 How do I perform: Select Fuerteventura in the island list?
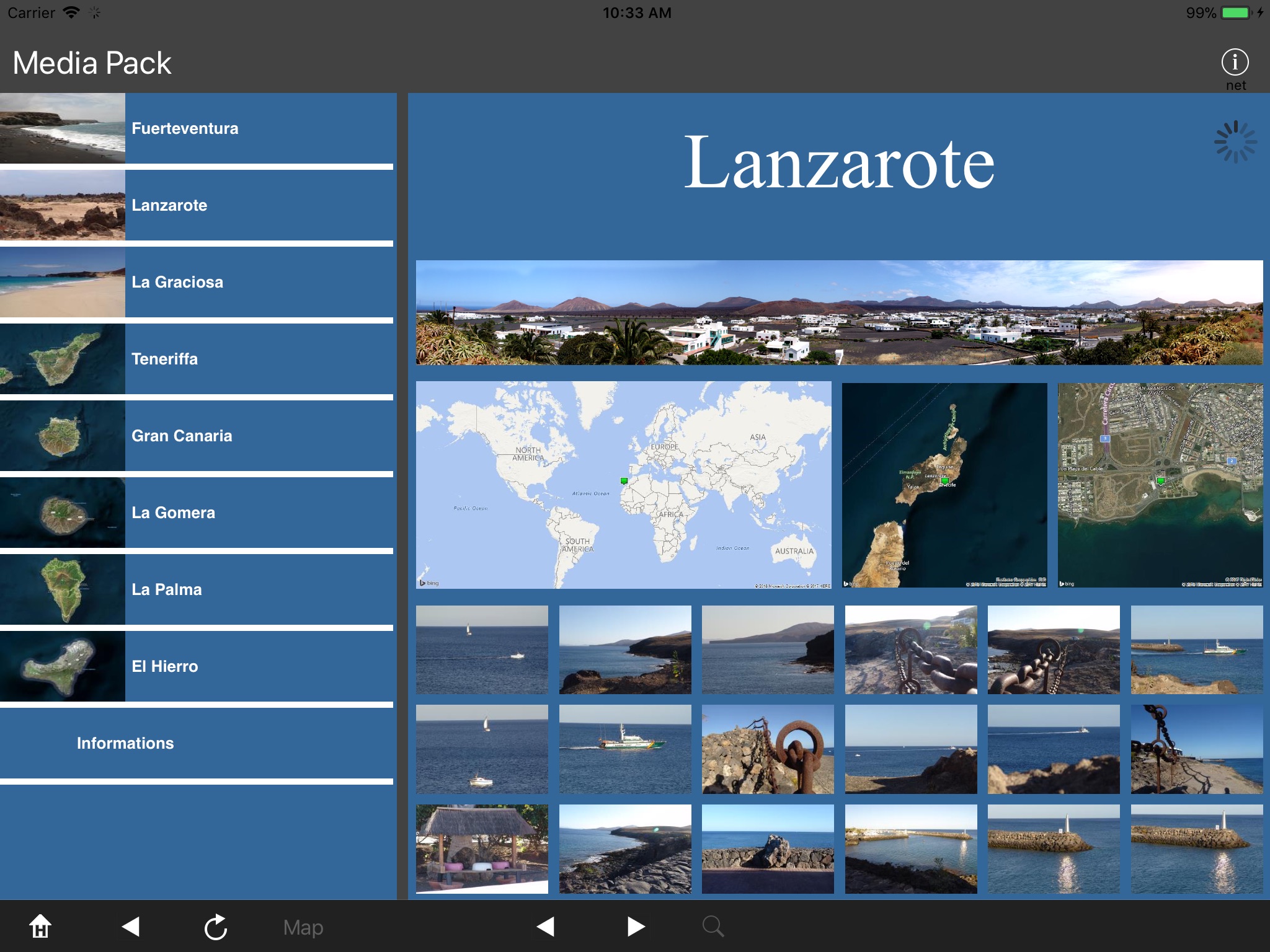pyautogui.click(x=185, y=128)
